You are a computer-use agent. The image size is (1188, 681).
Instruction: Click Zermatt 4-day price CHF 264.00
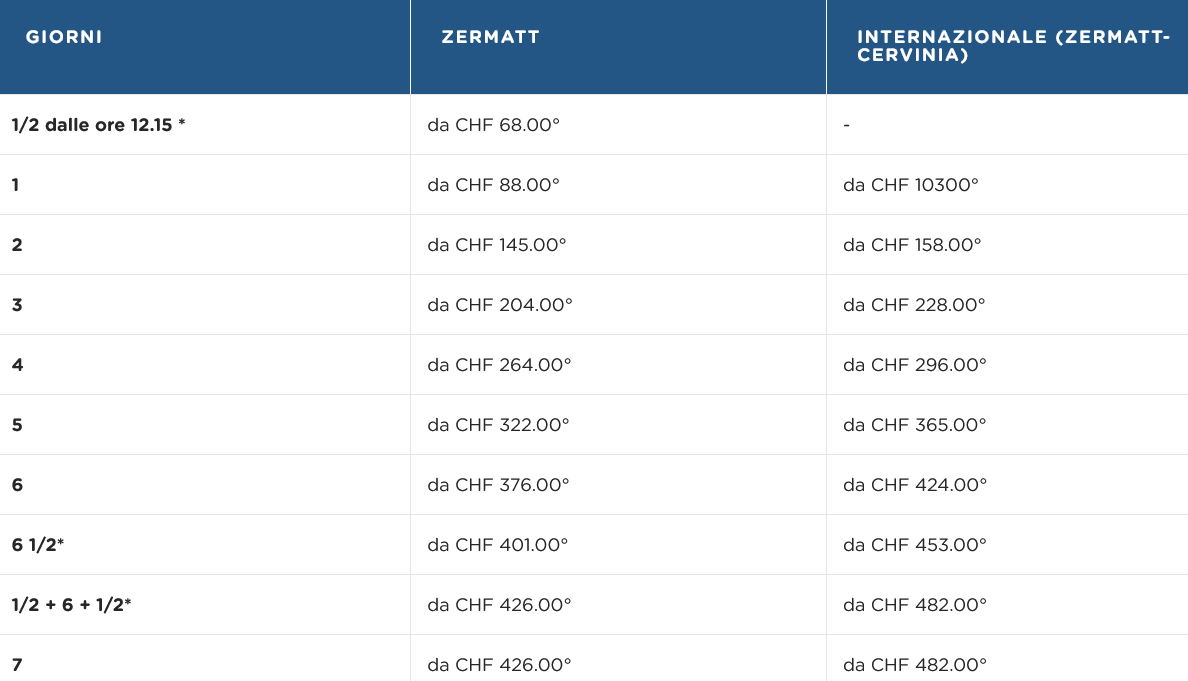tap(499, 364)
